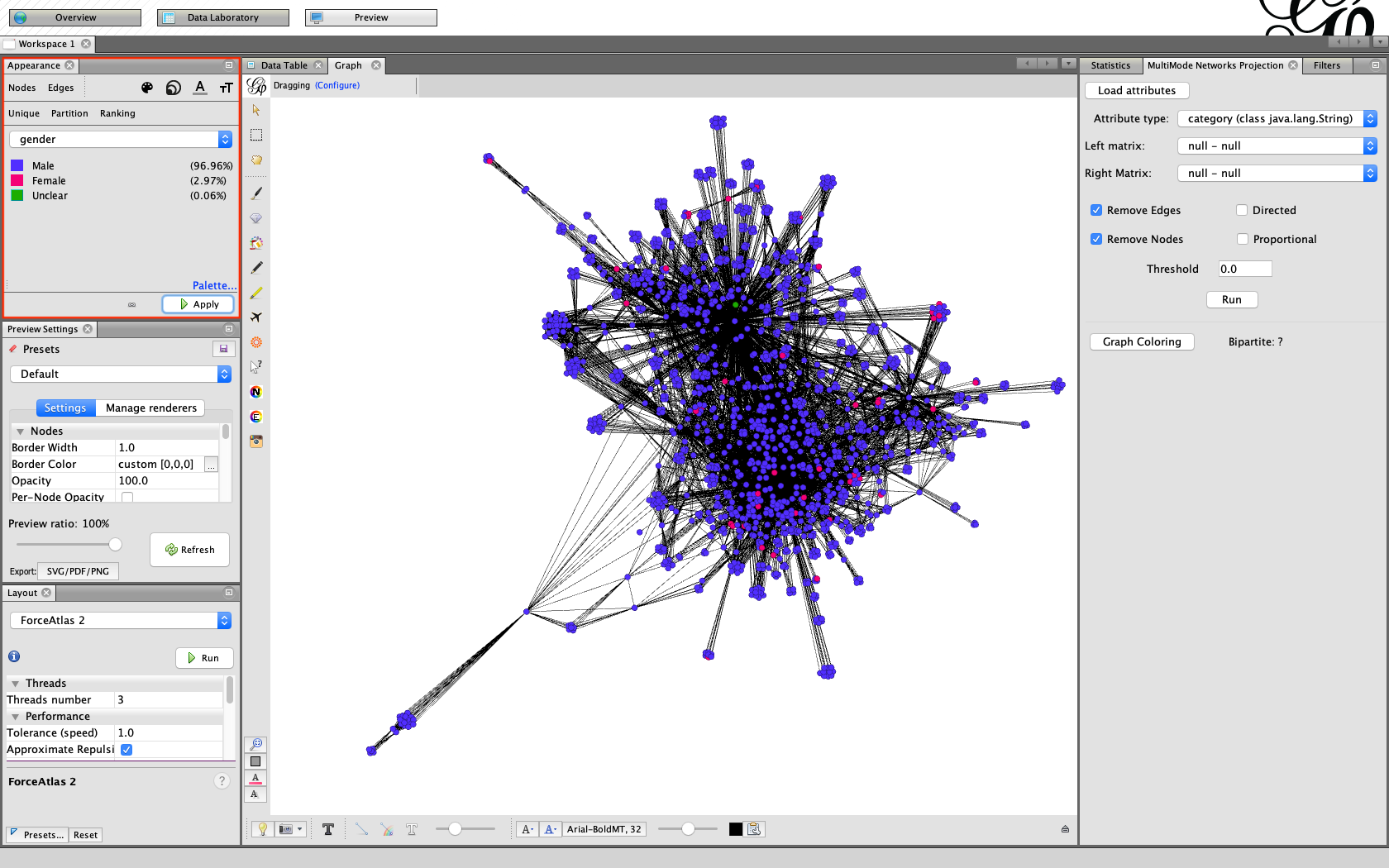Switch to the Data Table tab

[x=284, y=65]
